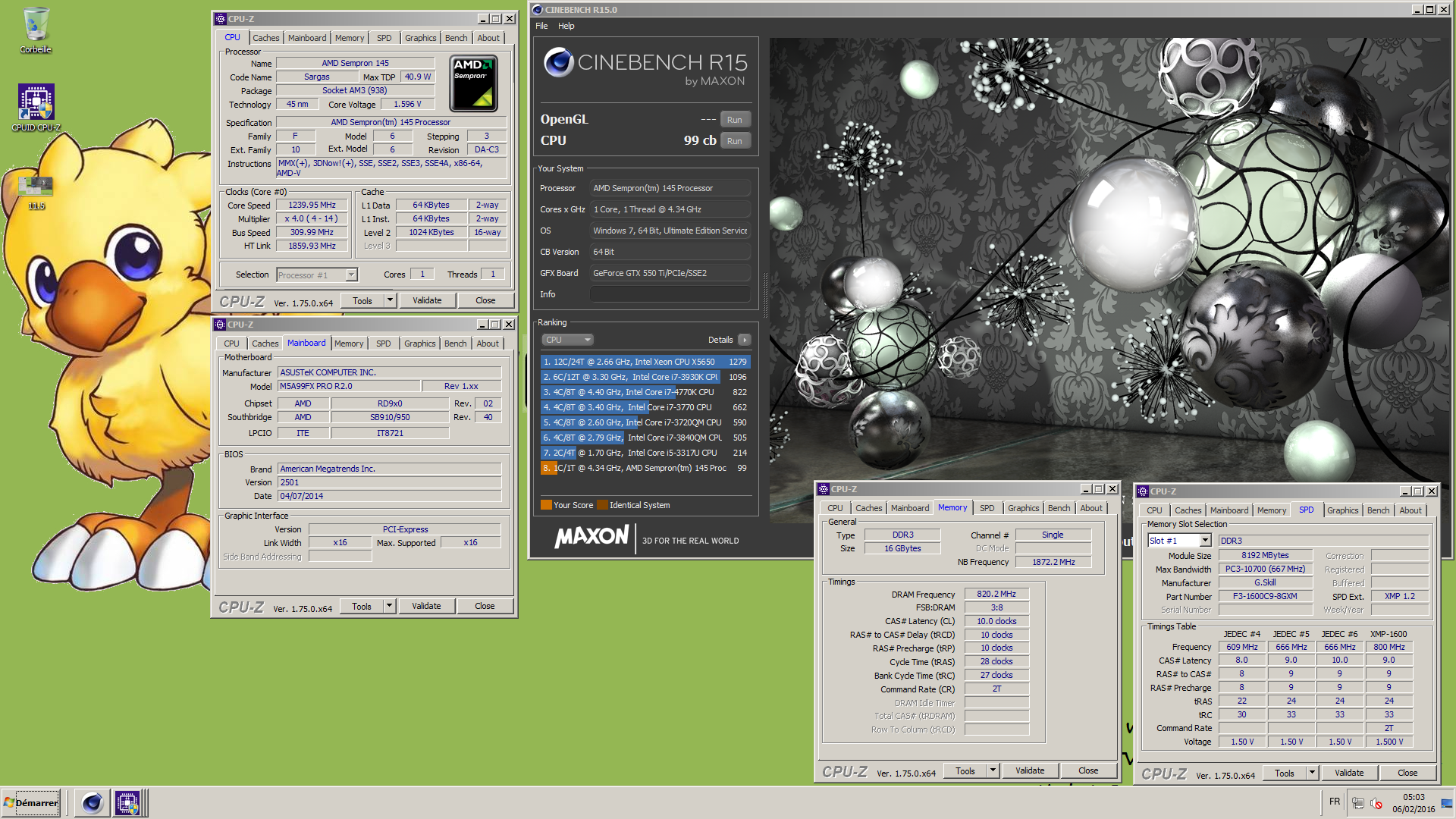Click the Cinebench icon in the taskbar
This screenshot has height=819, width=1456.
(92, 803)
